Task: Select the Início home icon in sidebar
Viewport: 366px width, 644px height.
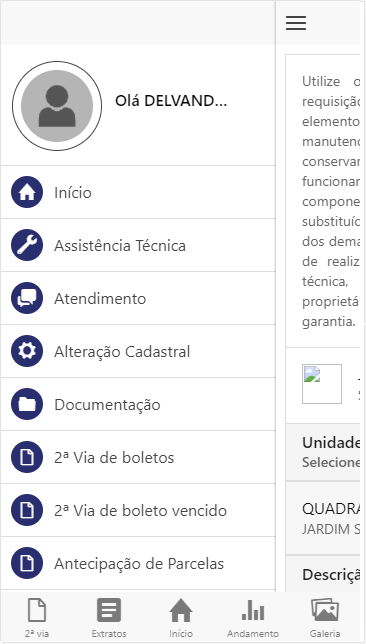Action: 27,192
